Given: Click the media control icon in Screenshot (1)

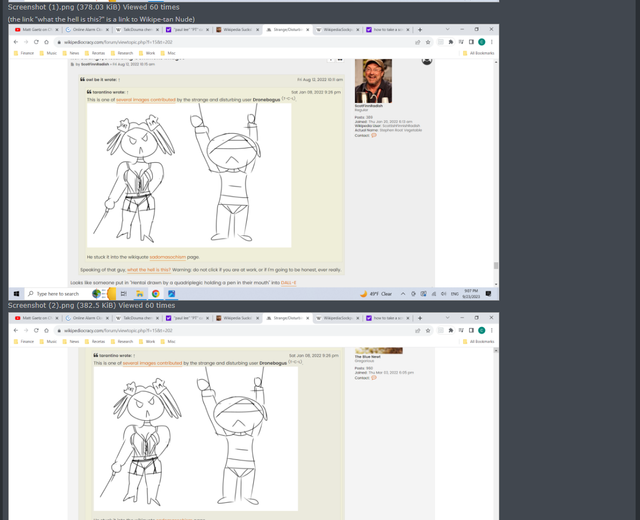Looking at the screenshot, I should (x=461, y=42).
